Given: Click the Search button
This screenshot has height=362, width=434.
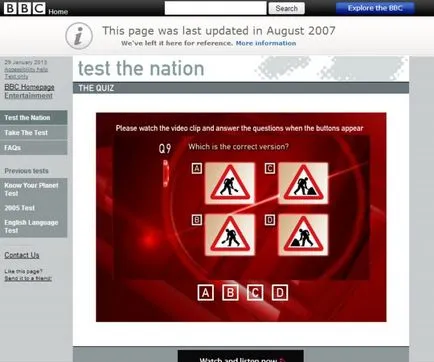Looking at the screenshot, I should 286,8.
